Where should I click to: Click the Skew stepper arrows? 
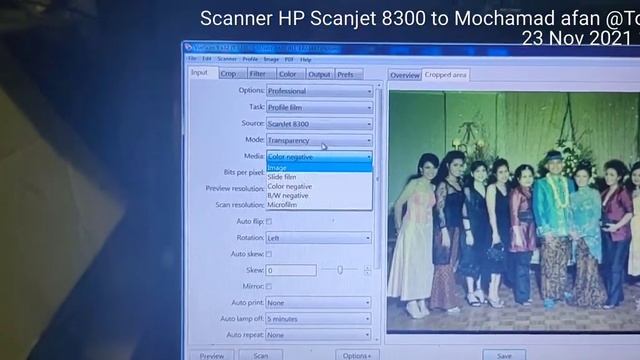tap(367, 270)
